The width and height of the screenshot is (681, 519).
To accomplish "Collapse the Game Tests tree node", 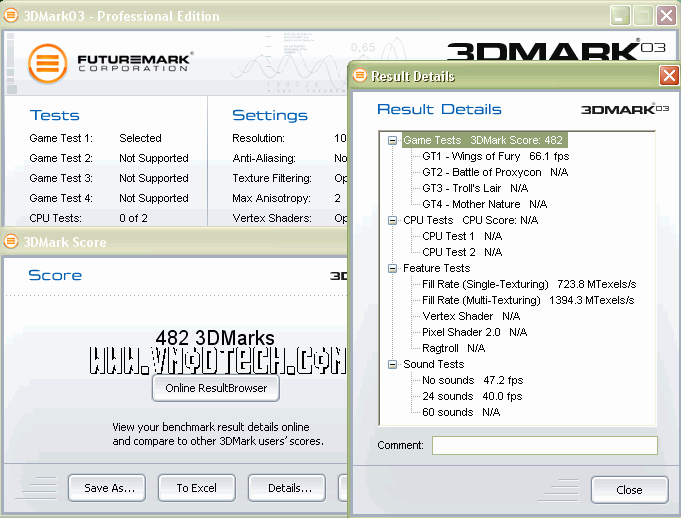I will (392, 140).
